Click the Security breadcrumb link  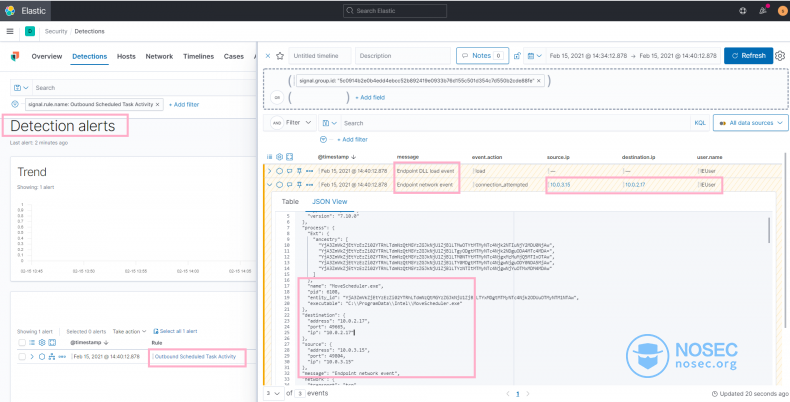tap(56, 31)
